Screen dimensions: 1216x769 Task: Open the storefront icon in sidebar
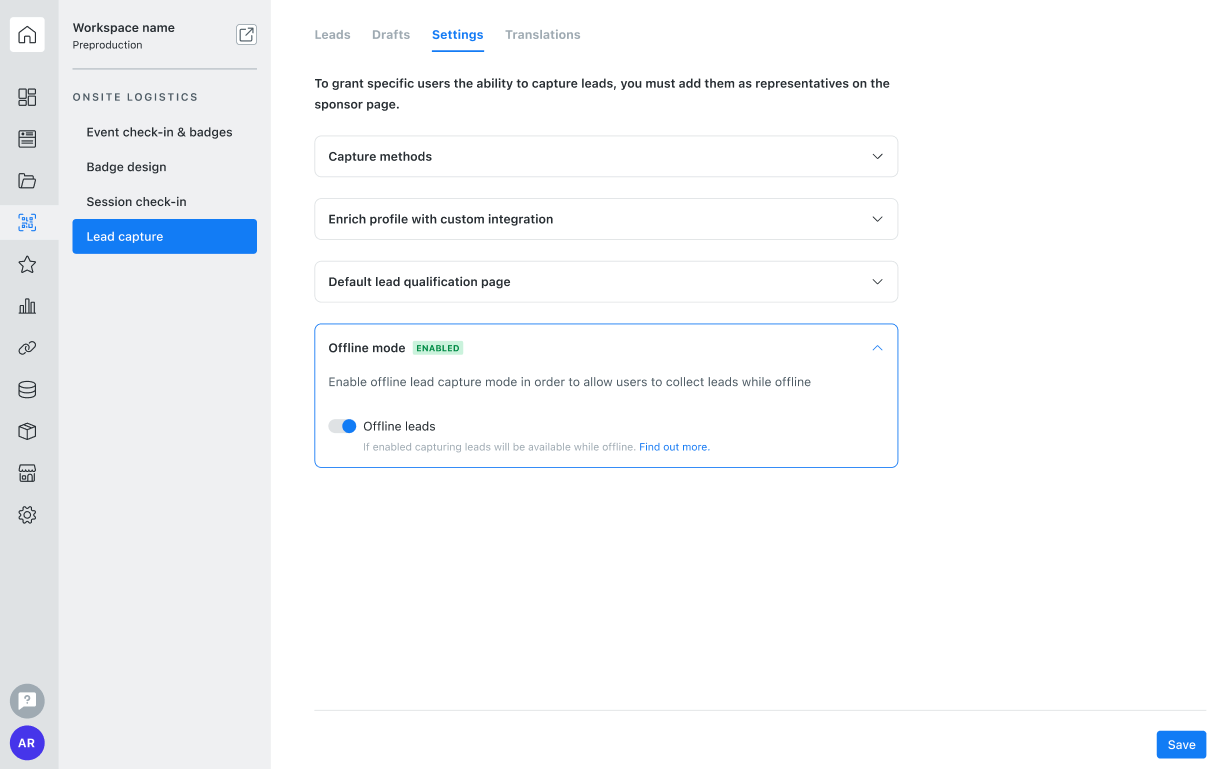click(27, 474)
